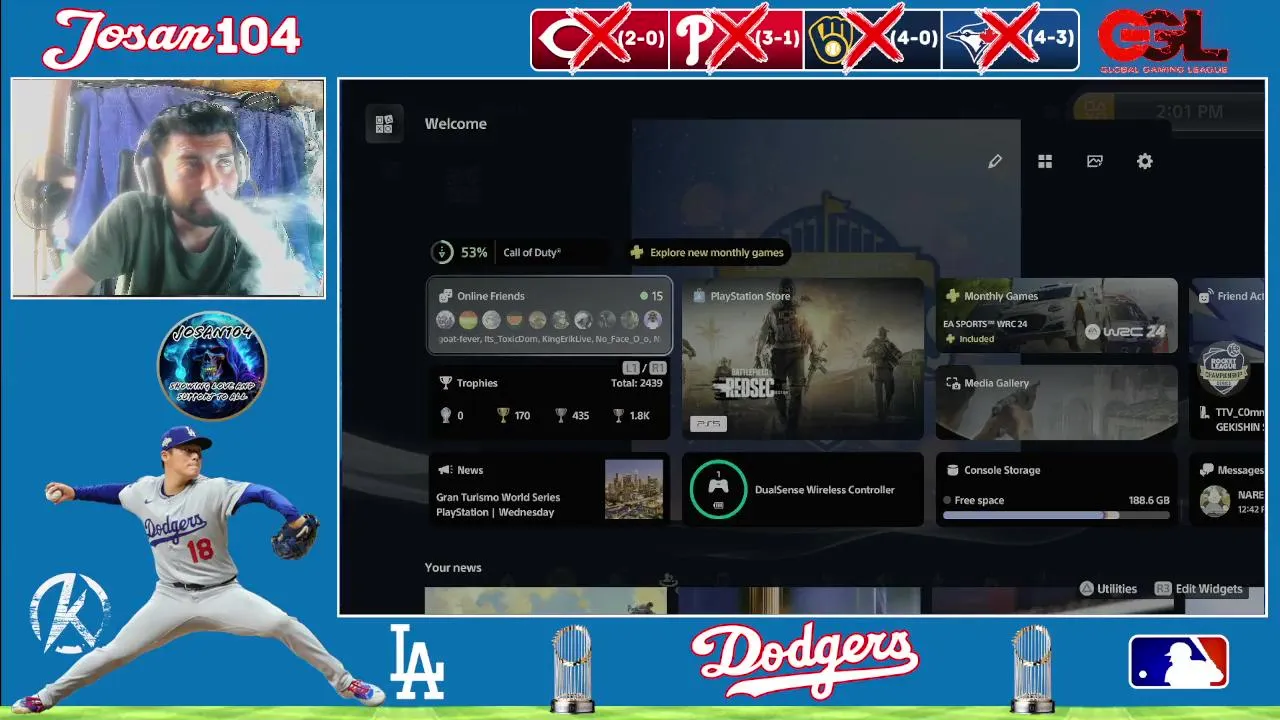Click the silver trophy icon showing 435
The width and height of the screenshot is (1280, 720).
[x=561, y=415]
